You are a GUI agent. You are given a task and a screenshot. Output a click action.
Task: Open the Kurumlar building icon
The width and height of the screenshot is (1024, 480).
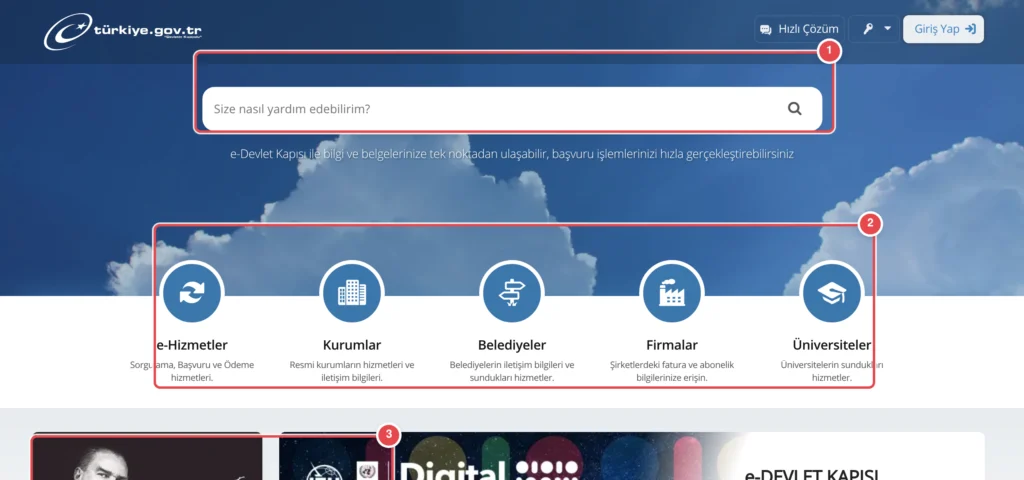click(352, 293)
